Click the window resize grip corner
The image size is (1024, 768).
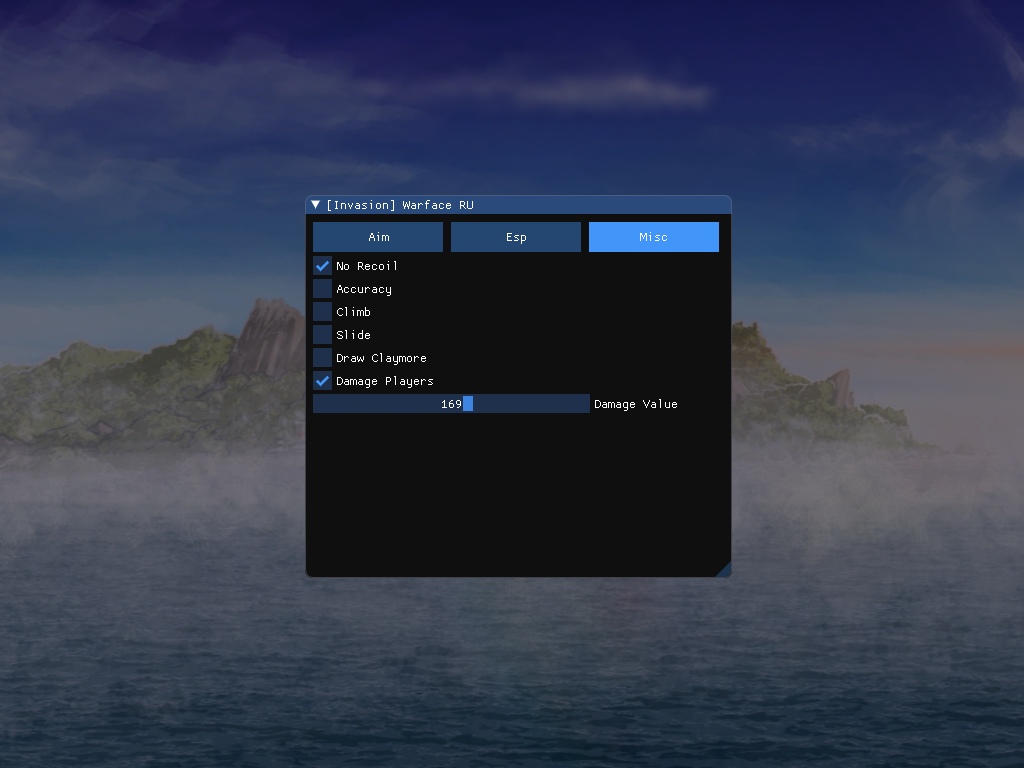(x=724, y=569)
